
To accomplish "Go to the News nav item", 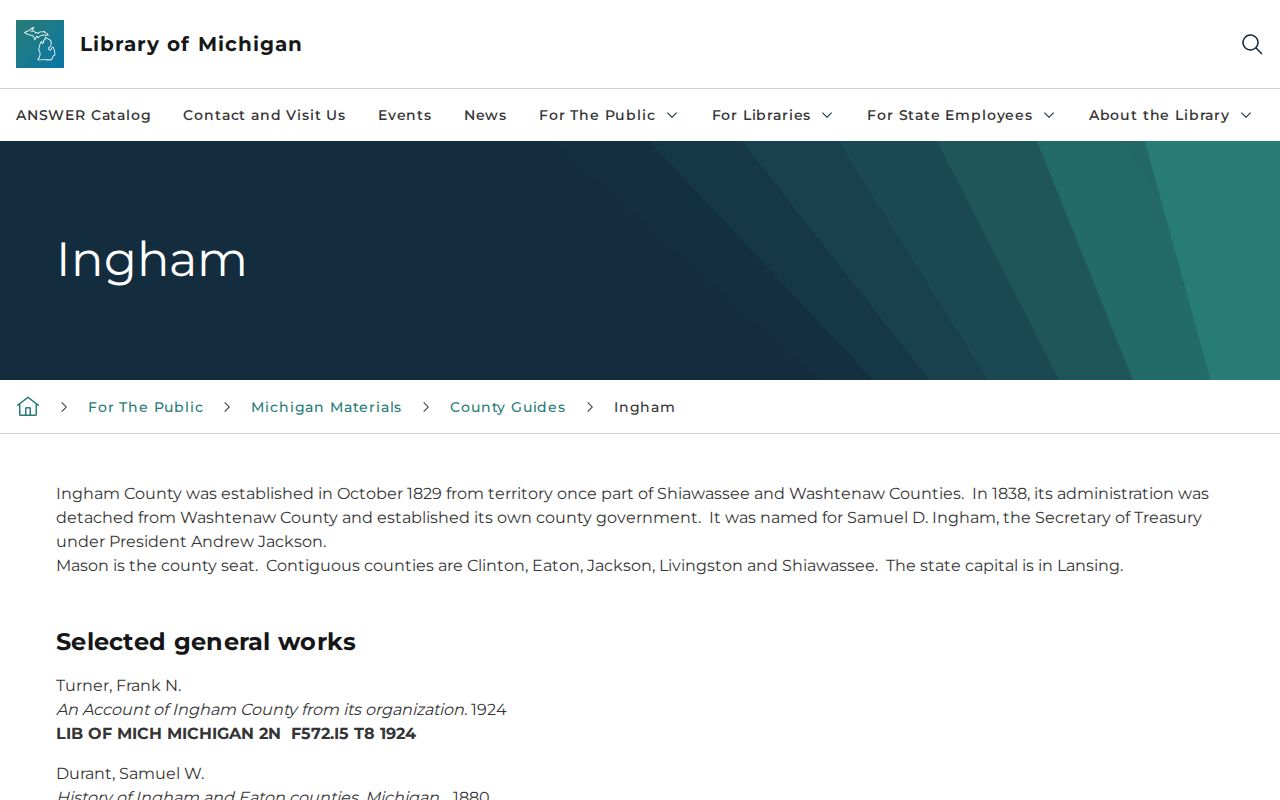I will pyautogui.click(x=485, y=115).
